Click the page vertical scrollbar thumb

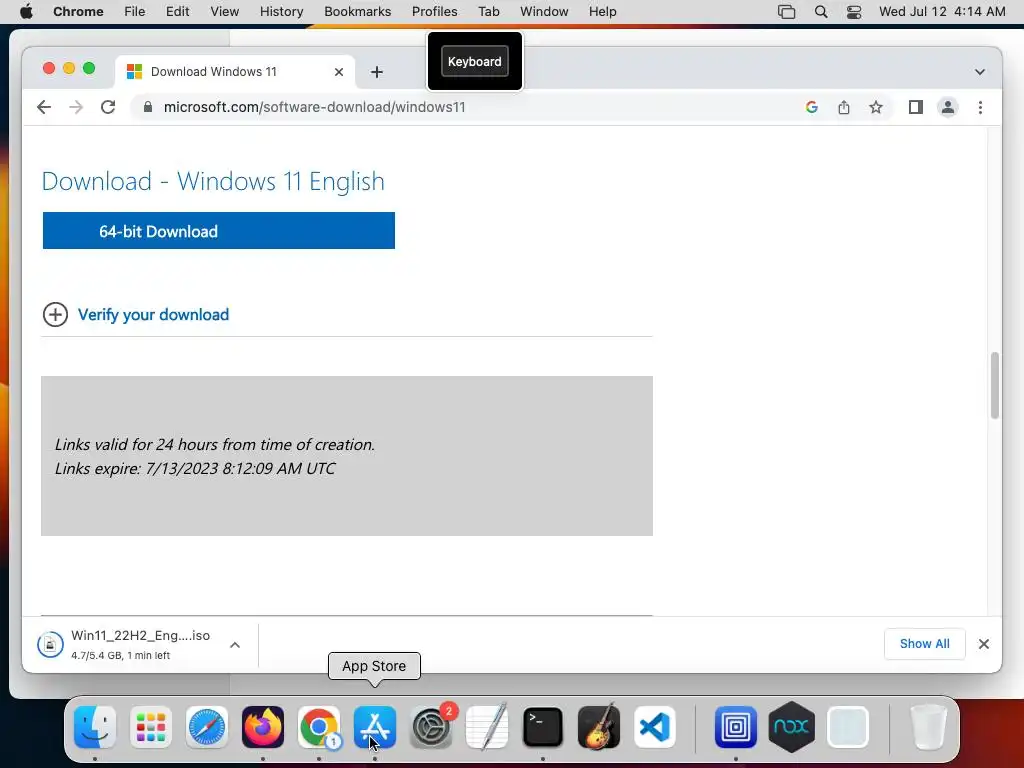pos(995,385)
